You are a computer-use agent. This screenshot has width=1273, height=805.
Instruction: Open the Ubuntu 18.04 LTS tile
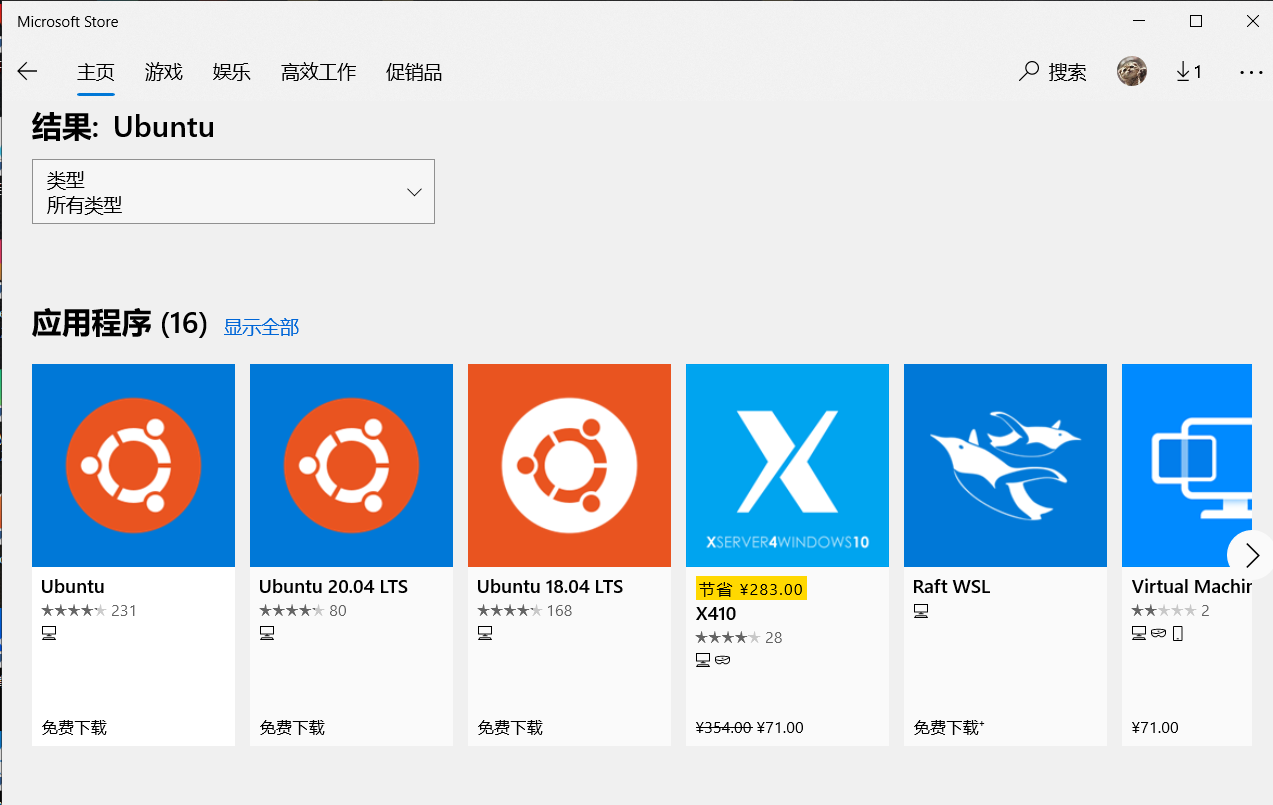click(x=569, y=465)
